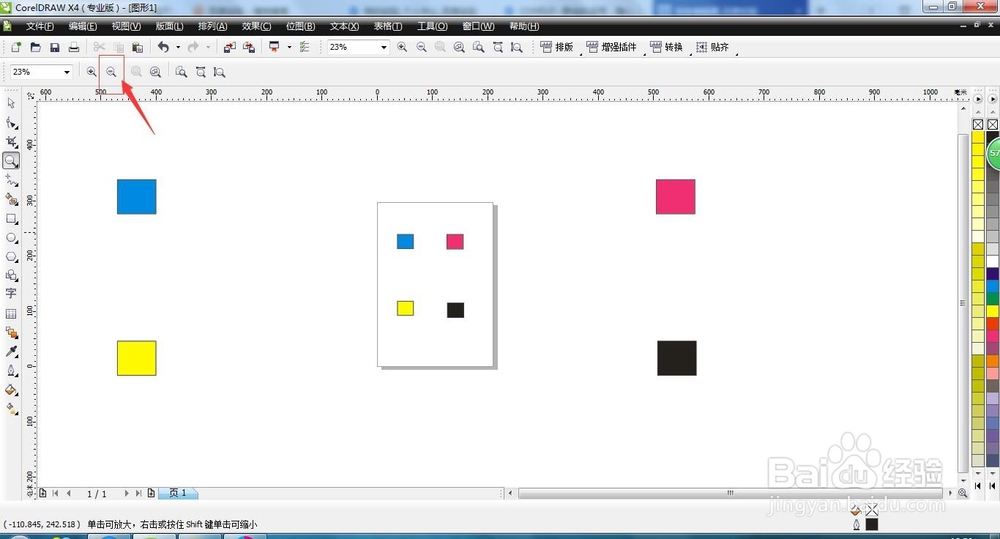Go to next page with navigator arrow
The height and width of the screenshot is (539, 1000).
coord(126,493)
